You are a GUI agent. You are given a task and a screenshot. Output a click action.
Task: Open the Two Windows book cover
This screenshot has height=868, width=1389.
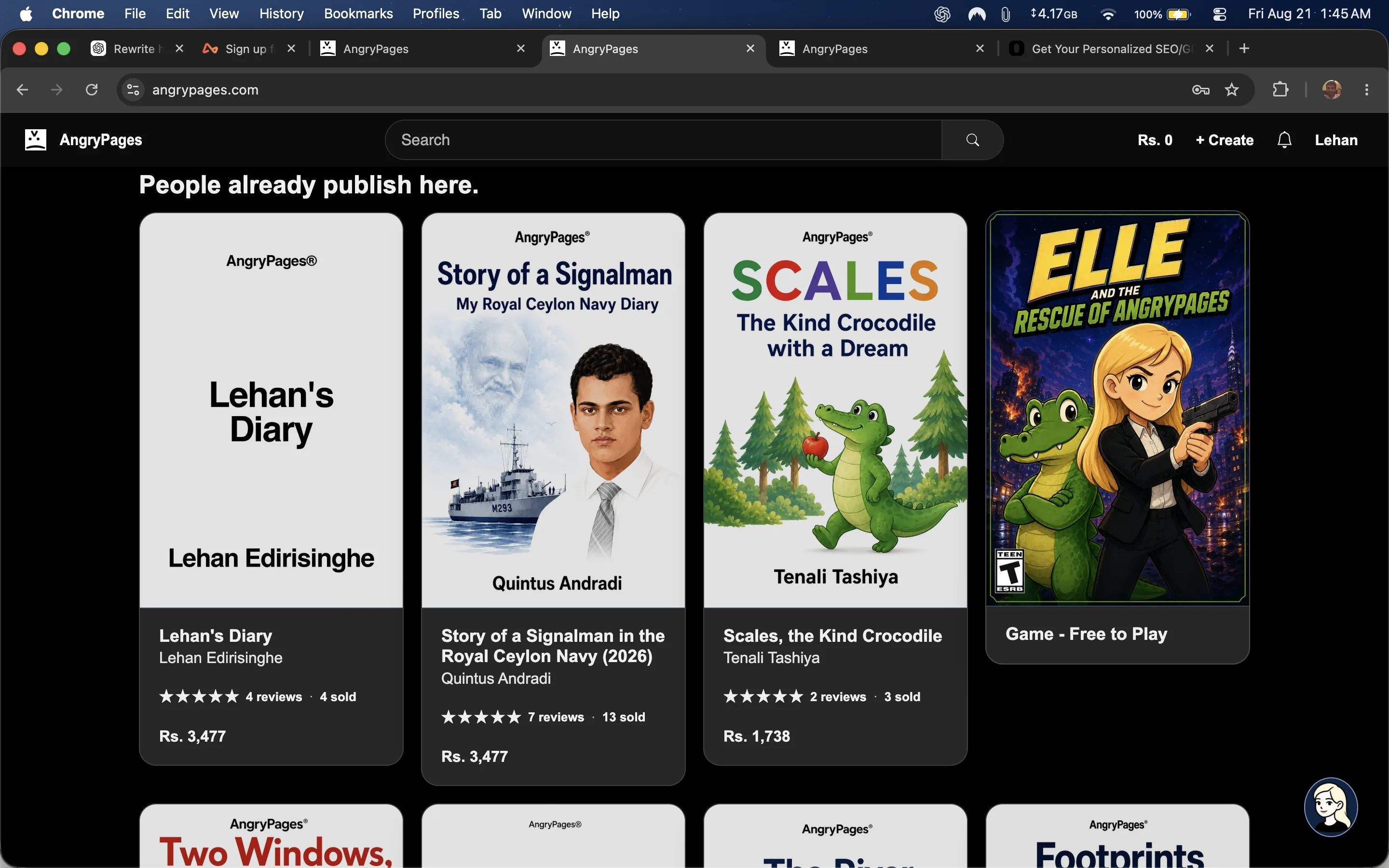pos(271,837)
